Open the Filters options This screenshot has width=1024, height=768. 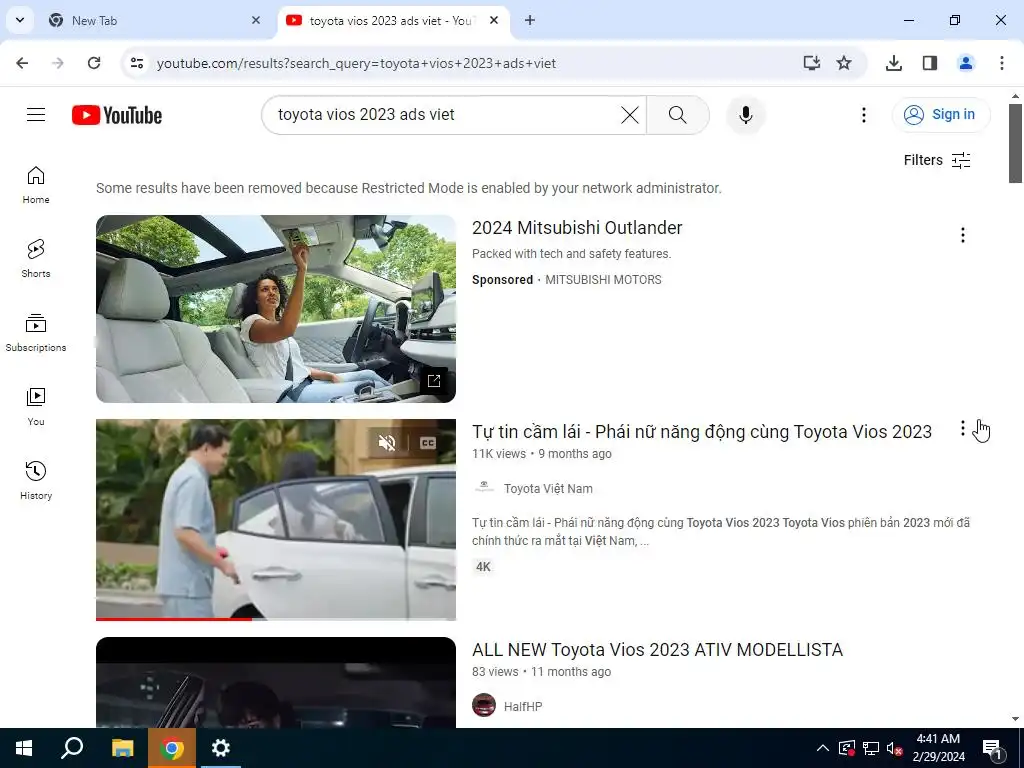click(x=937, y=160)
